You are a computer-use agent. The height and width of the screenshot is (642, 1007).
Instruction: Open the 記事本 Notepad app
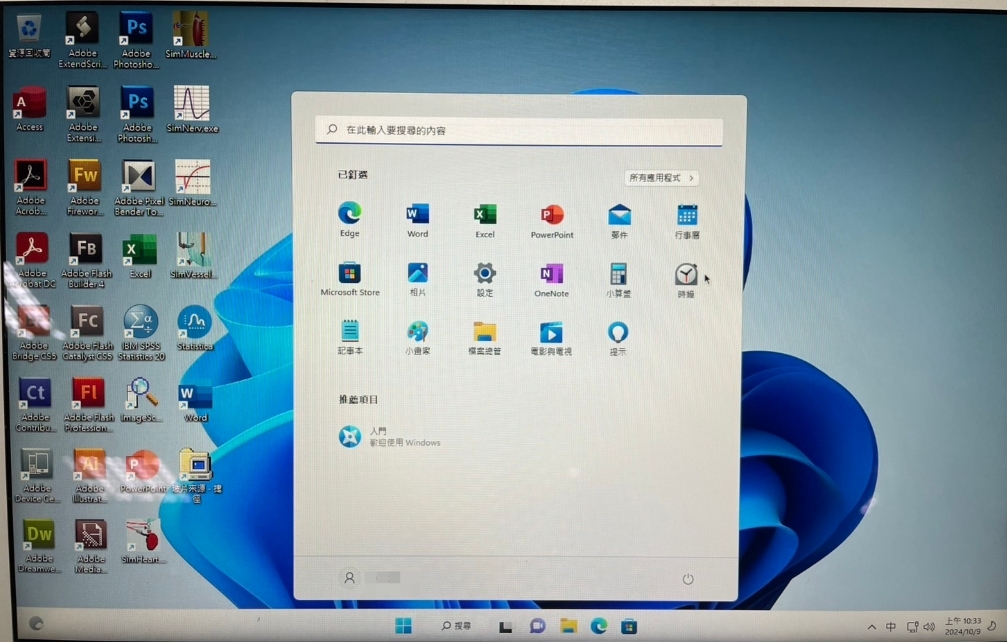pyautogui.click(x=350, y=337)
